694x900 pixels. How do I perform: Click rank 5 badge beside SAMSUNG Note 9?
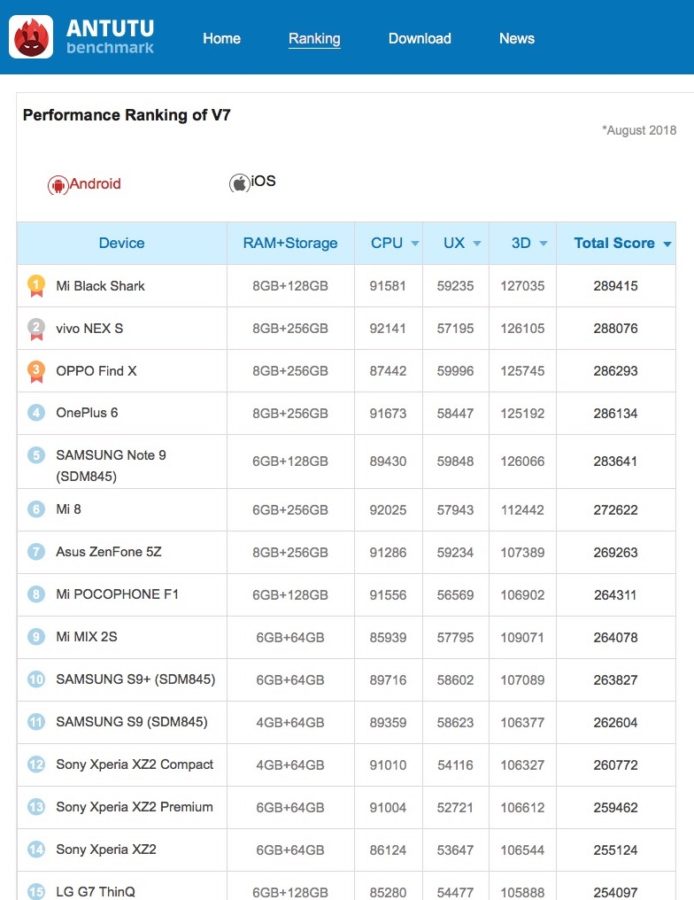36,455
